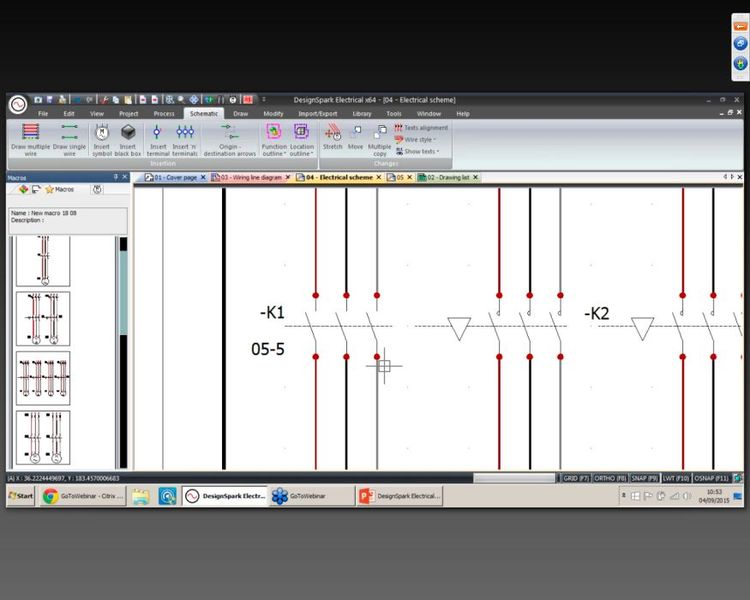This screenshot has height=600, width=750.
Task: Click the Insert symbol icon
Action: (102, 139)
